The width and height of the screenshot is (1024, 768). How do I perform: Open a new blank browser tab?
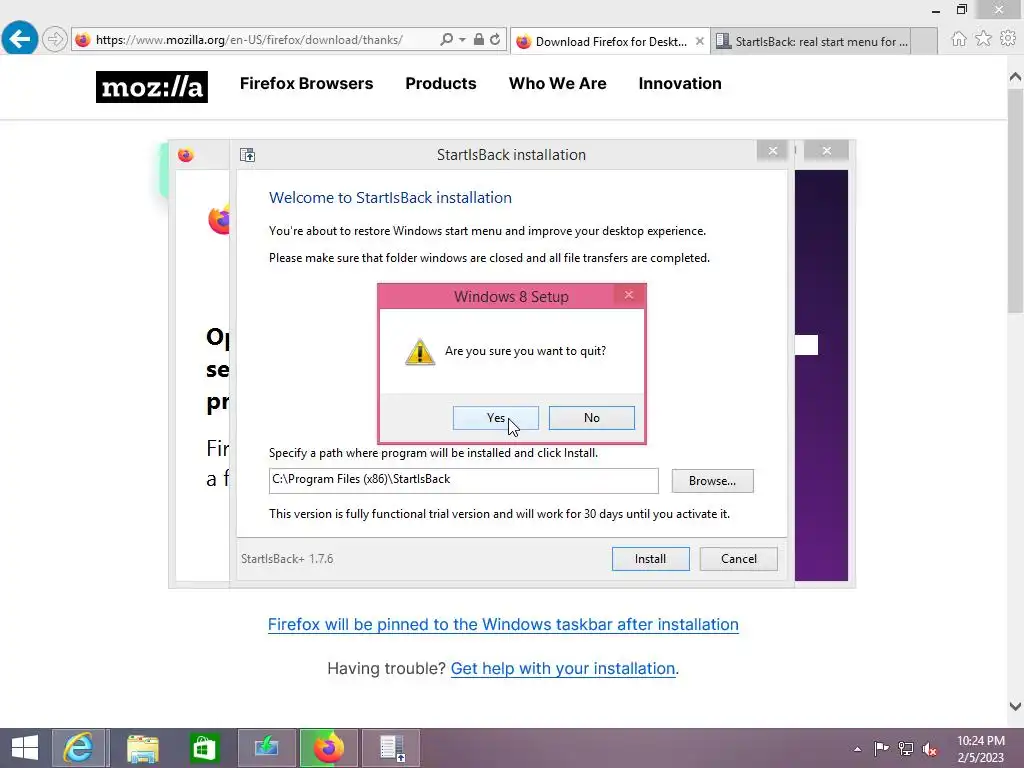(924, 41)
